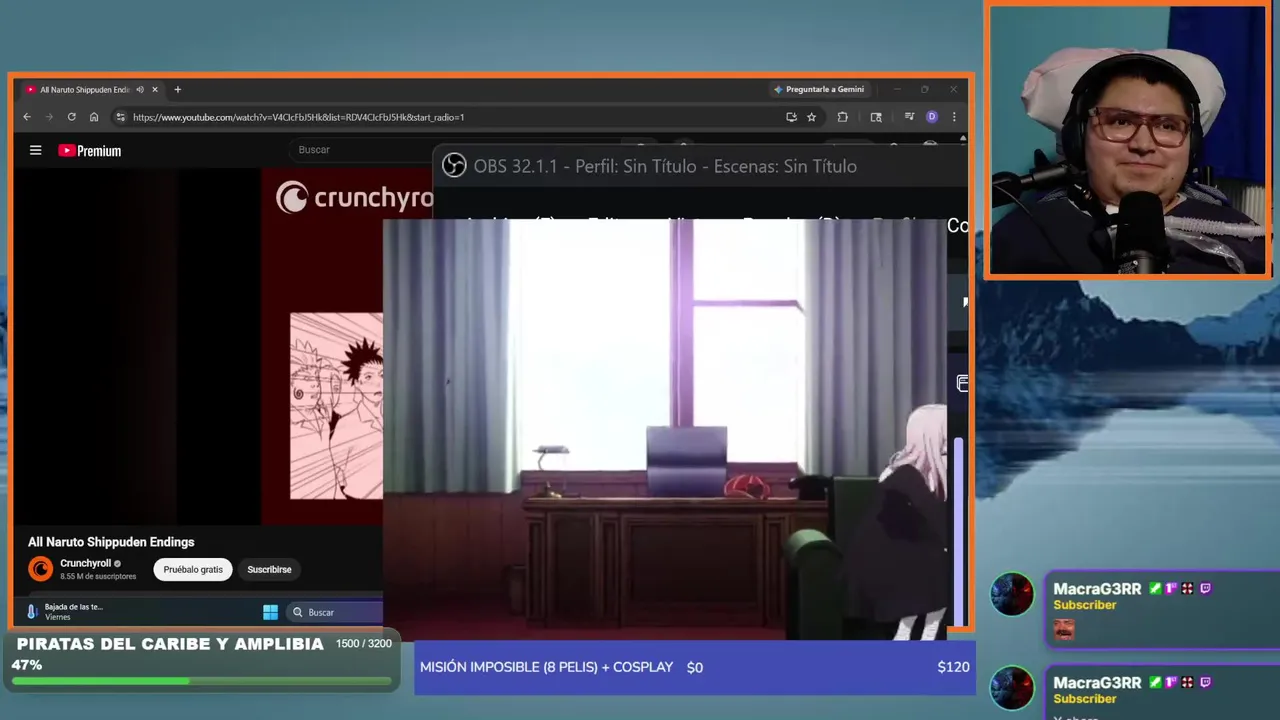Open the Windows Start button
Screen dimensions: 1280x720
coord(270,612)
